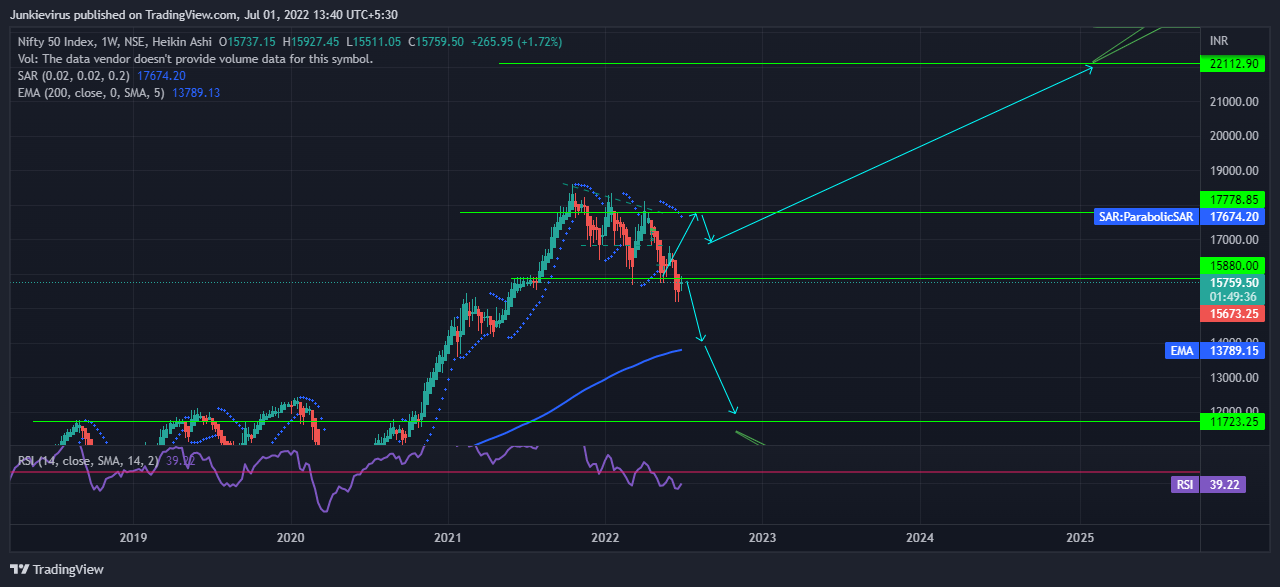Click the 13000.00 price axis tick
Image resolution: width=1280 pixels, height=587 pixels.
[1232, 378]
